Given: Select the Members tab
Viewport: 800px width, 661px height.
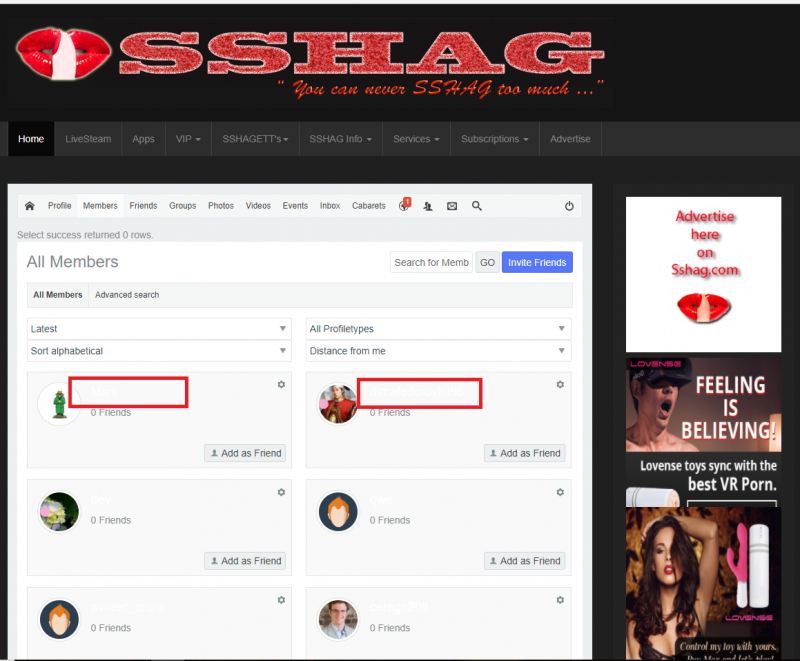Looking at the screenshot, I should 100,206.
